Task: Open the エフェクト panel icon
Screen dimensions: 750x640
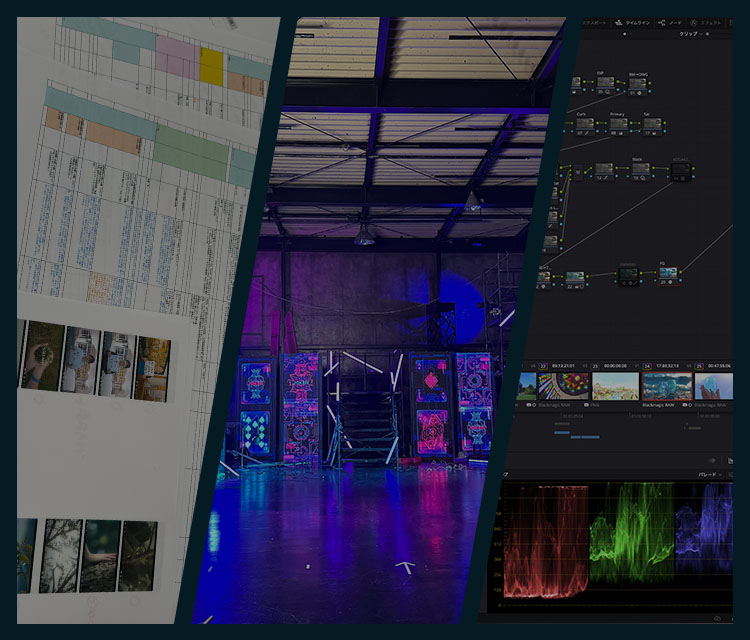Action: click(x=707, y=22)
